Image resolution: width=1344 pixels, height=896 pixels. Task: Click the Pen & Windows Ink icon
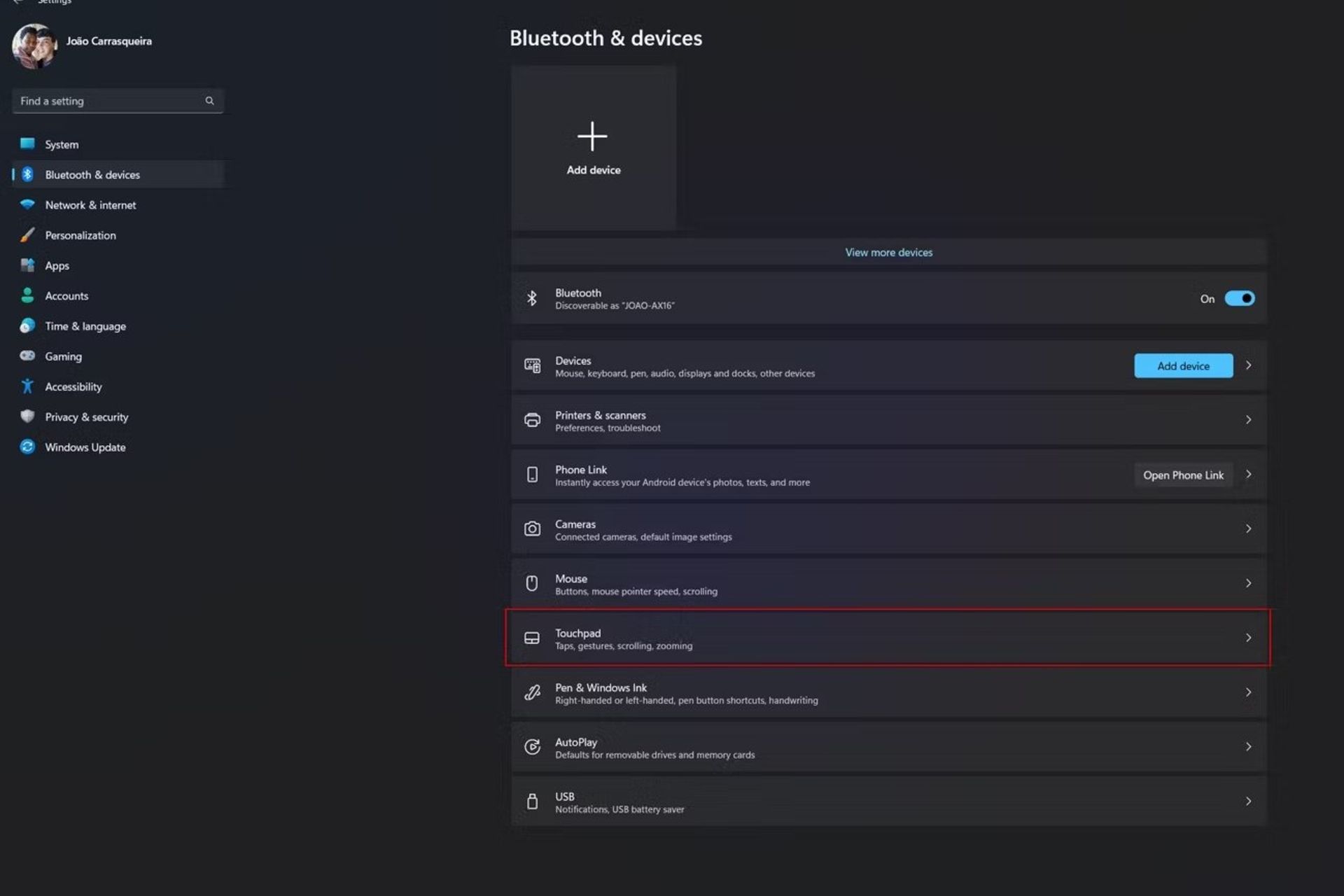click(533, 692)
